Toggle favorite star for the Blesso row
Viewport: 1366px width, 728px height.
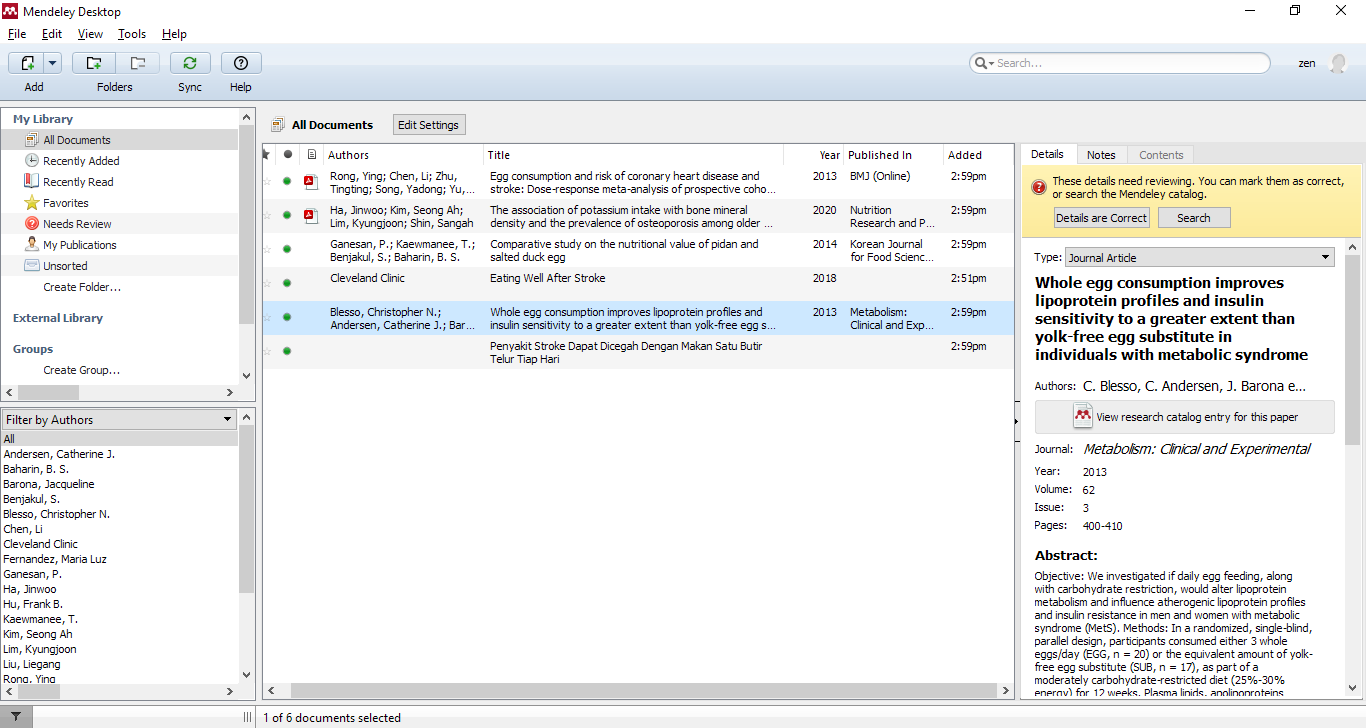267,318
